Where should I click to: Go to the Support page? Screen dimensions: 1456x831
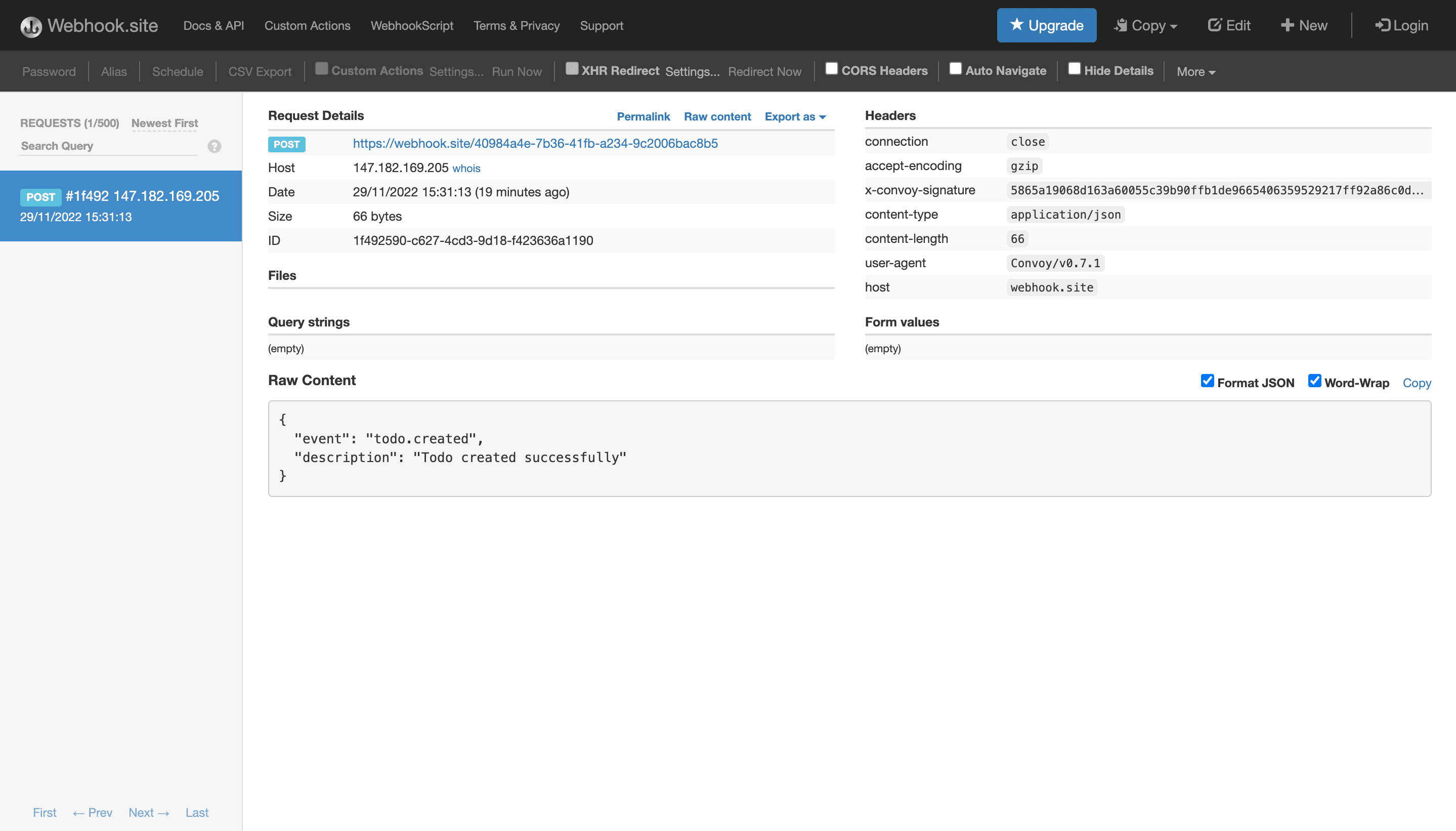tap(602, 25)
